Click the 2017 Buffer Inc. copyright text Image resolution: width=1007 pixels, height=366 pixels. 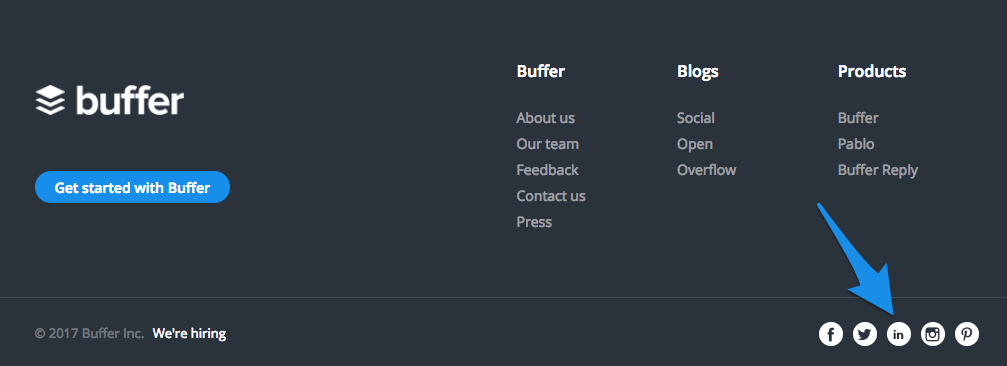(90, 334)
